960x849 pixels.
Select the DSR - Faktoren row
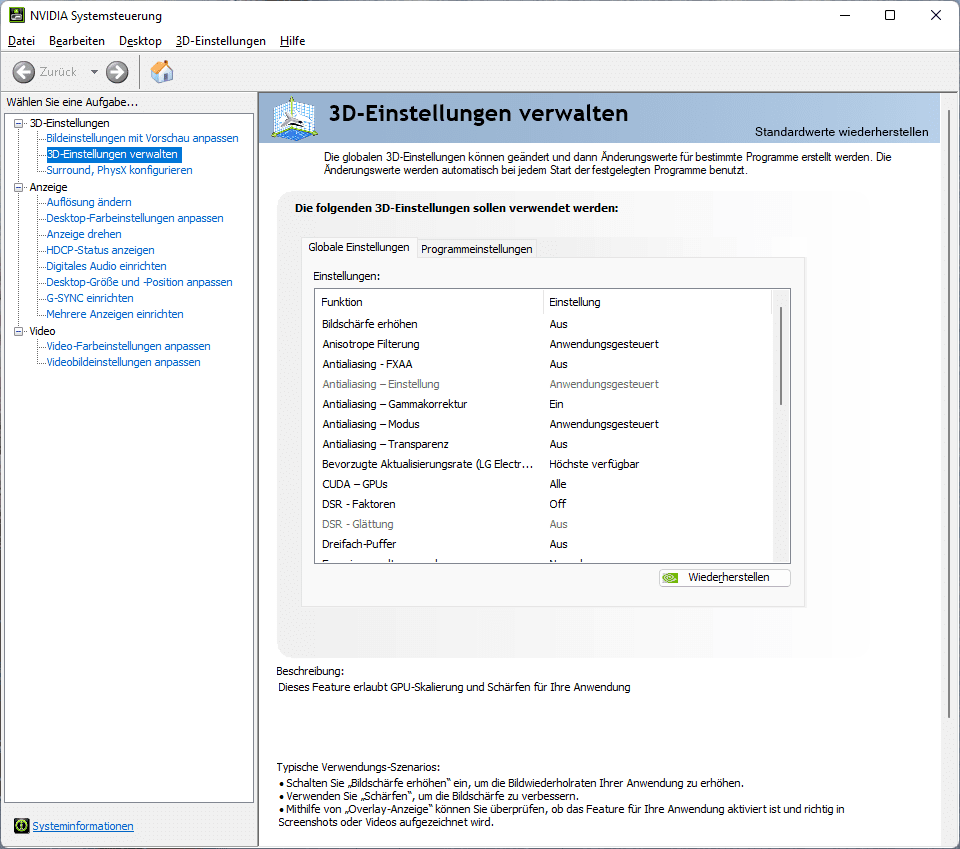point(544,504)
